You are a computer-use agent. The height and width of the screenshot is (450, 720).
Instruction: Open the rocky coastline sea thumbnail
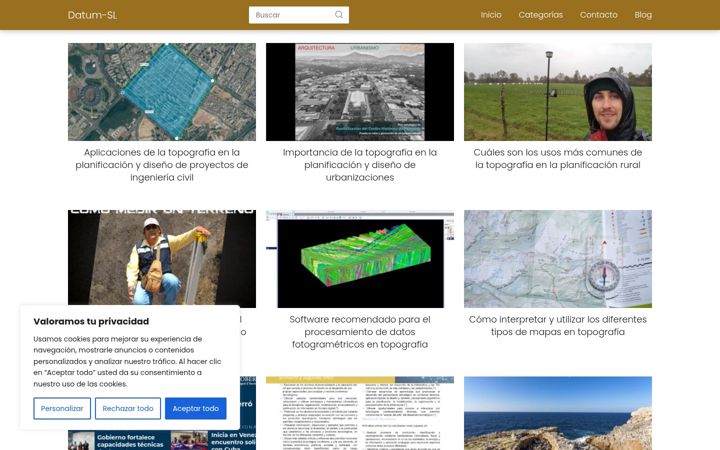pos(557,413)
